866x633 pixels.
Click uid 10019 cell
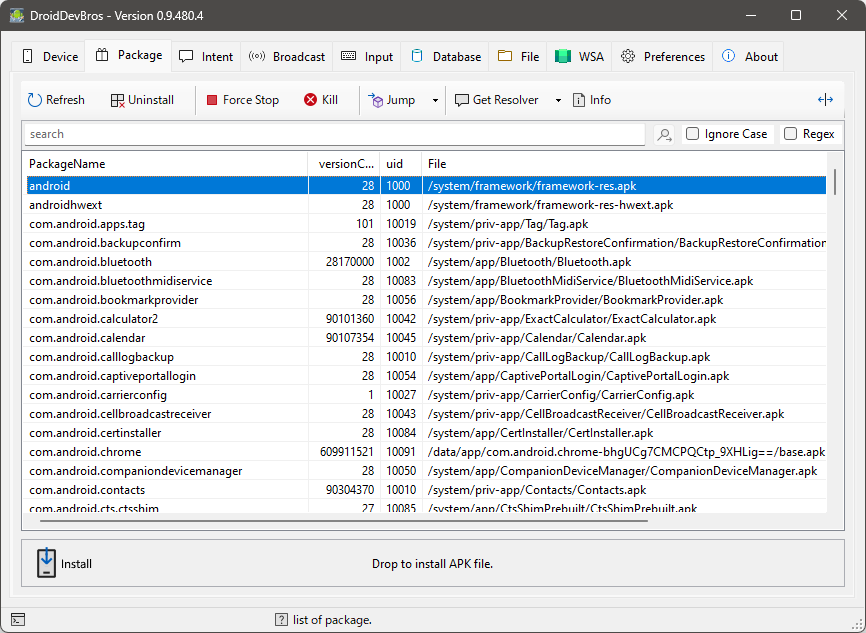[401, 224]
